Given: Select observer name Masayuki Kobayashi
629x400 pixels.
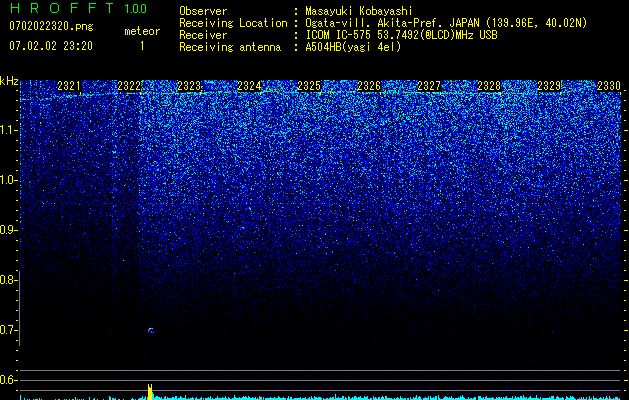Looking at the screenshot, I should click(x=359, y=11).
